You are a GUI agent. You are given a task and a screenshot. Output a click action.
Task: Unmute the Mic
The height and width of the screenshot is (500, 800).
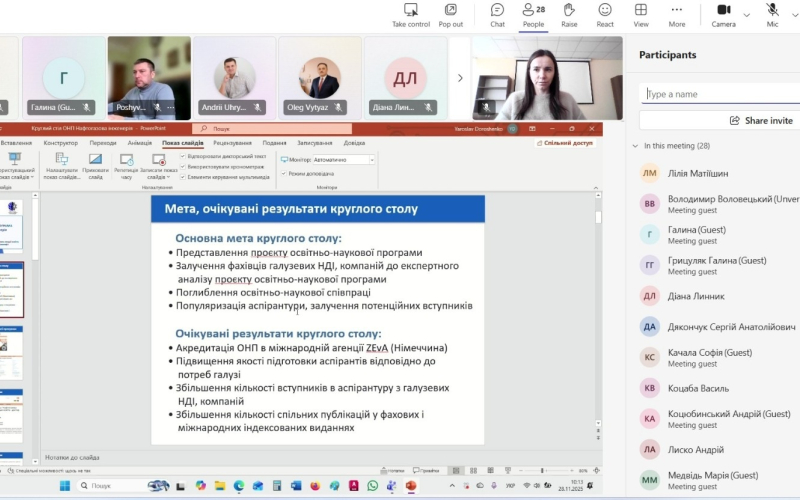tap(772, 14)
